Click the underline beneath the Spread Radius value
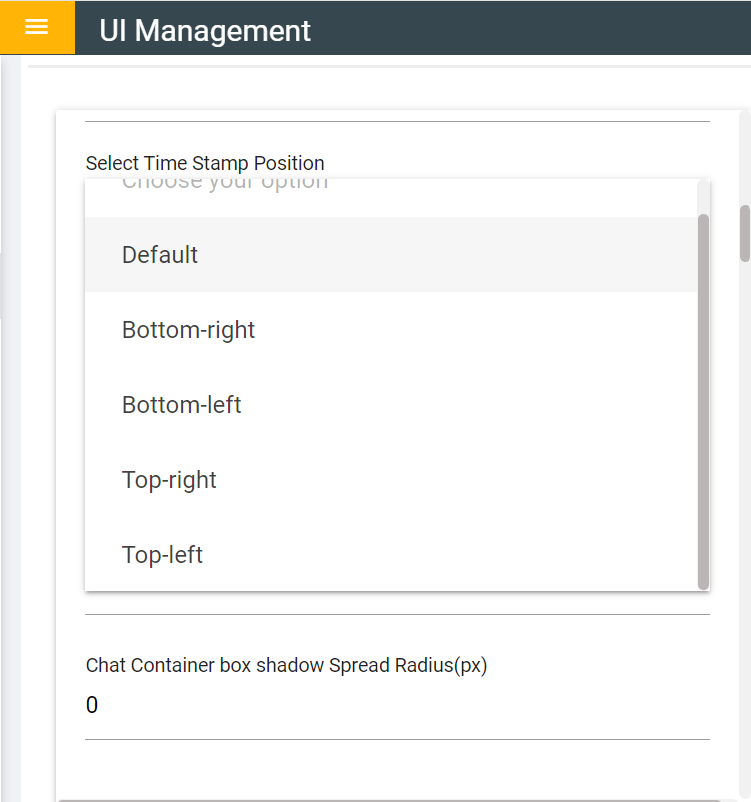 397,739
